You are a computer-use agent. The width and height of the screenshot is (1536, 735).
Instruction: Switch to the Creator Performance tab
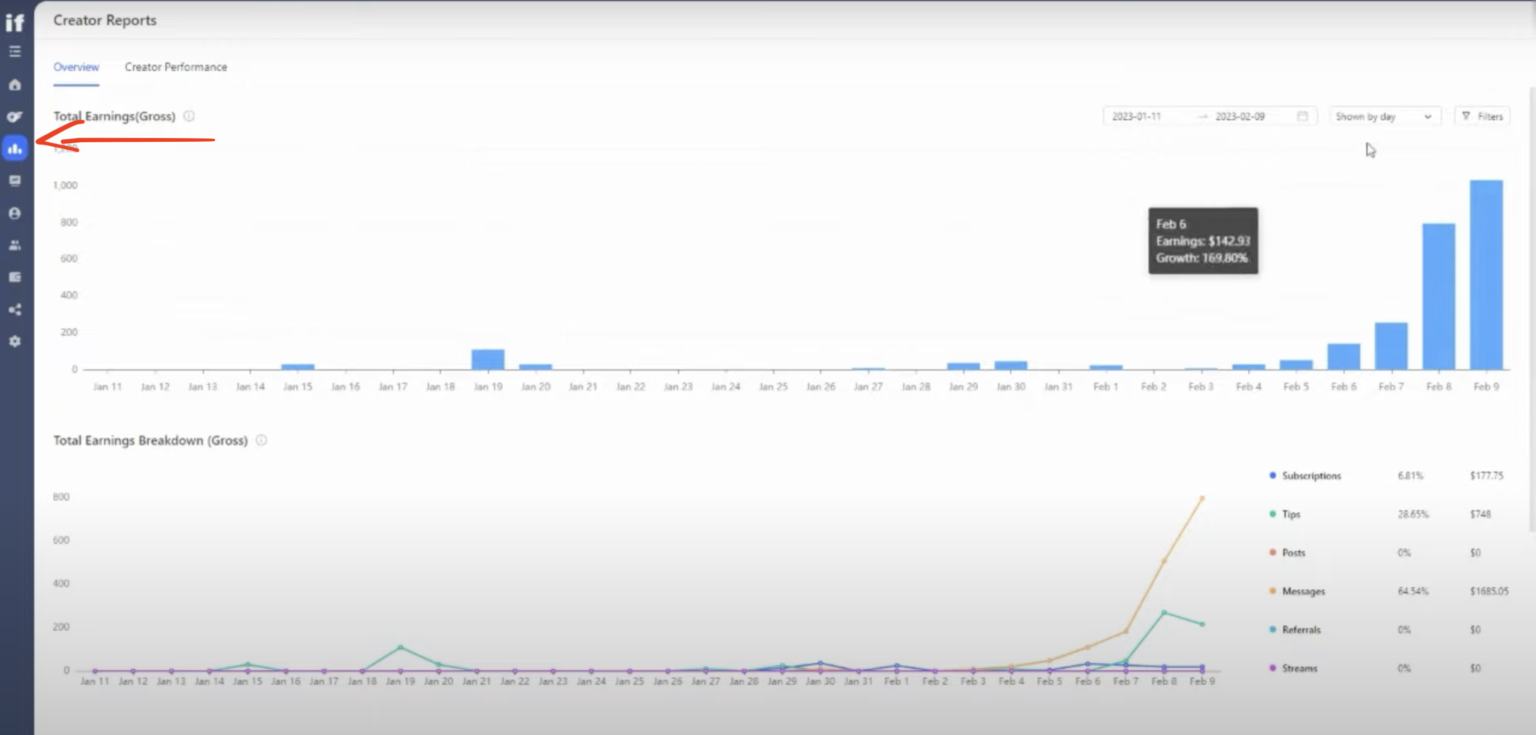coord(175,67)
